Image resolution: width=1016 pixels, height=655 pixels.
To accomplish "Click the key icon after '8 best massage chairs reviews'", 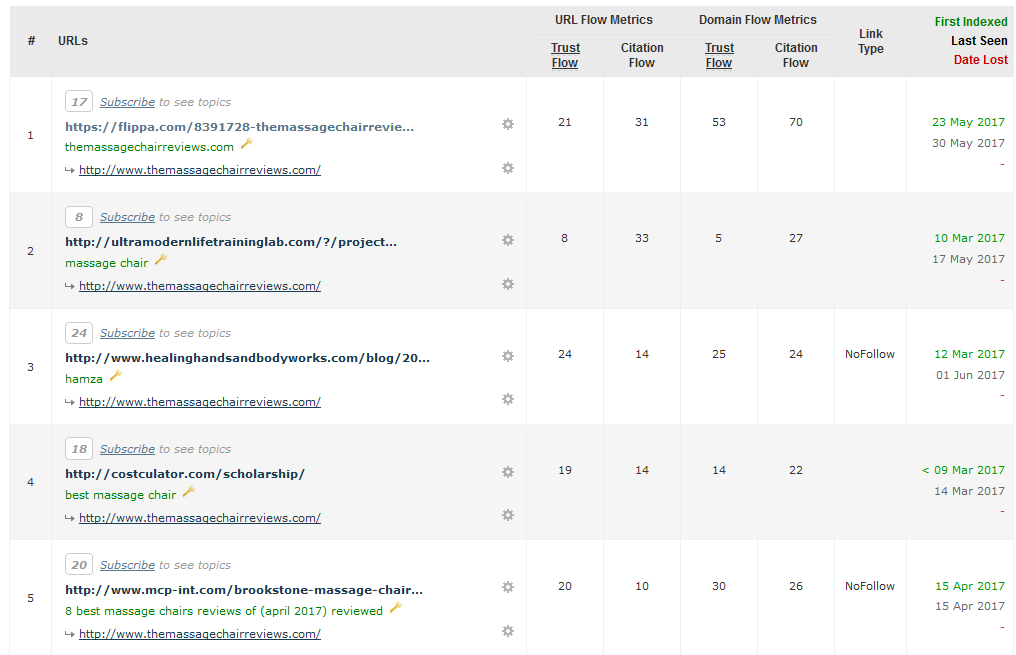I will click(395, 608).
